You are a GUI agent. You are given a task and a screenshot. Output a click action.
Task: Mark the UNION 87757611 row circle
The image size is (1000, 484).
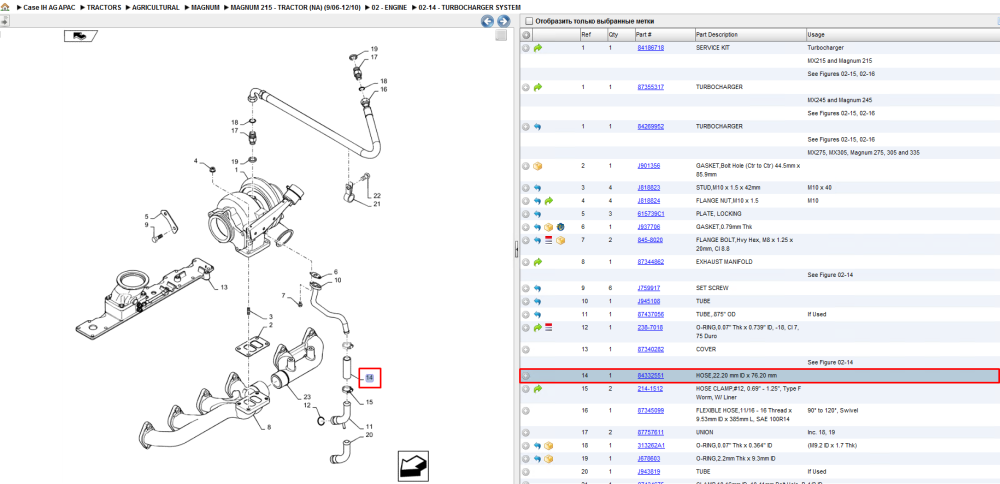[x=526, y=432]
